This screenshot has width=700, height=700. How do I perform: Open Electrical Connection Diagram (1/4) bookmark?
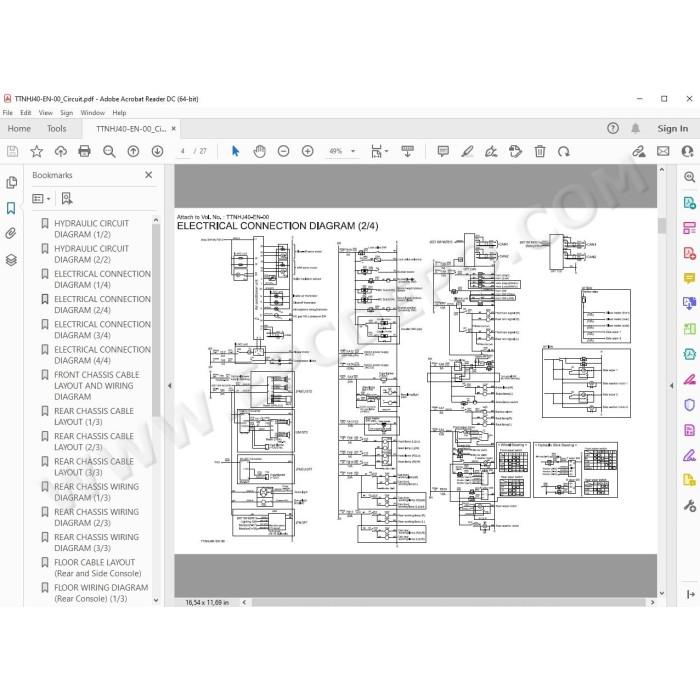point(102,279)
